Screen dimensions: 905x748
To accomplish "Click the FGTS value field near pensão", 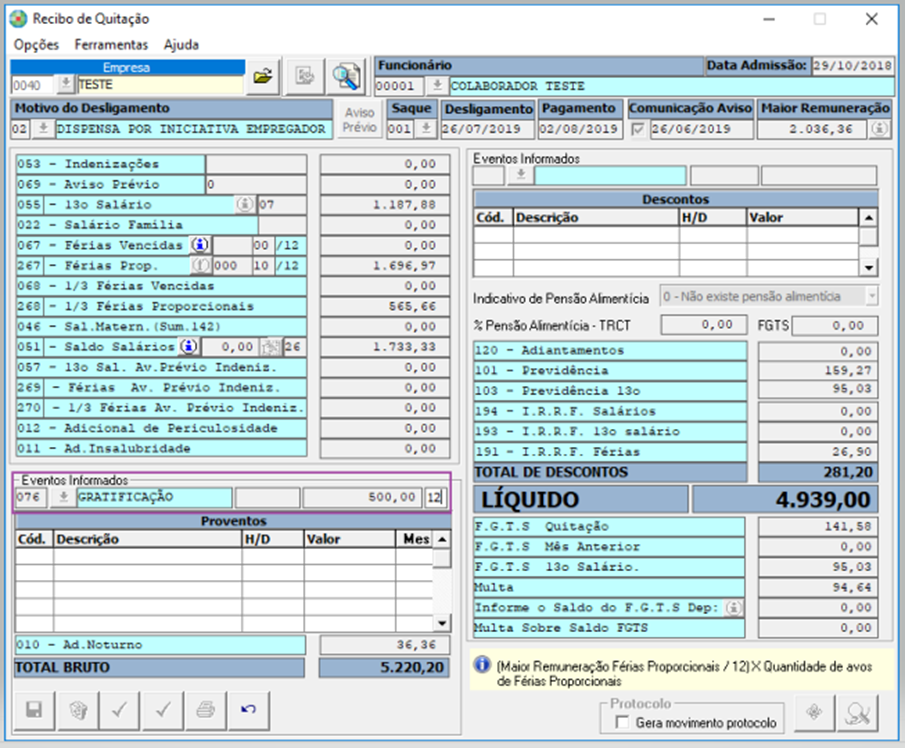I will pos(835,326).
